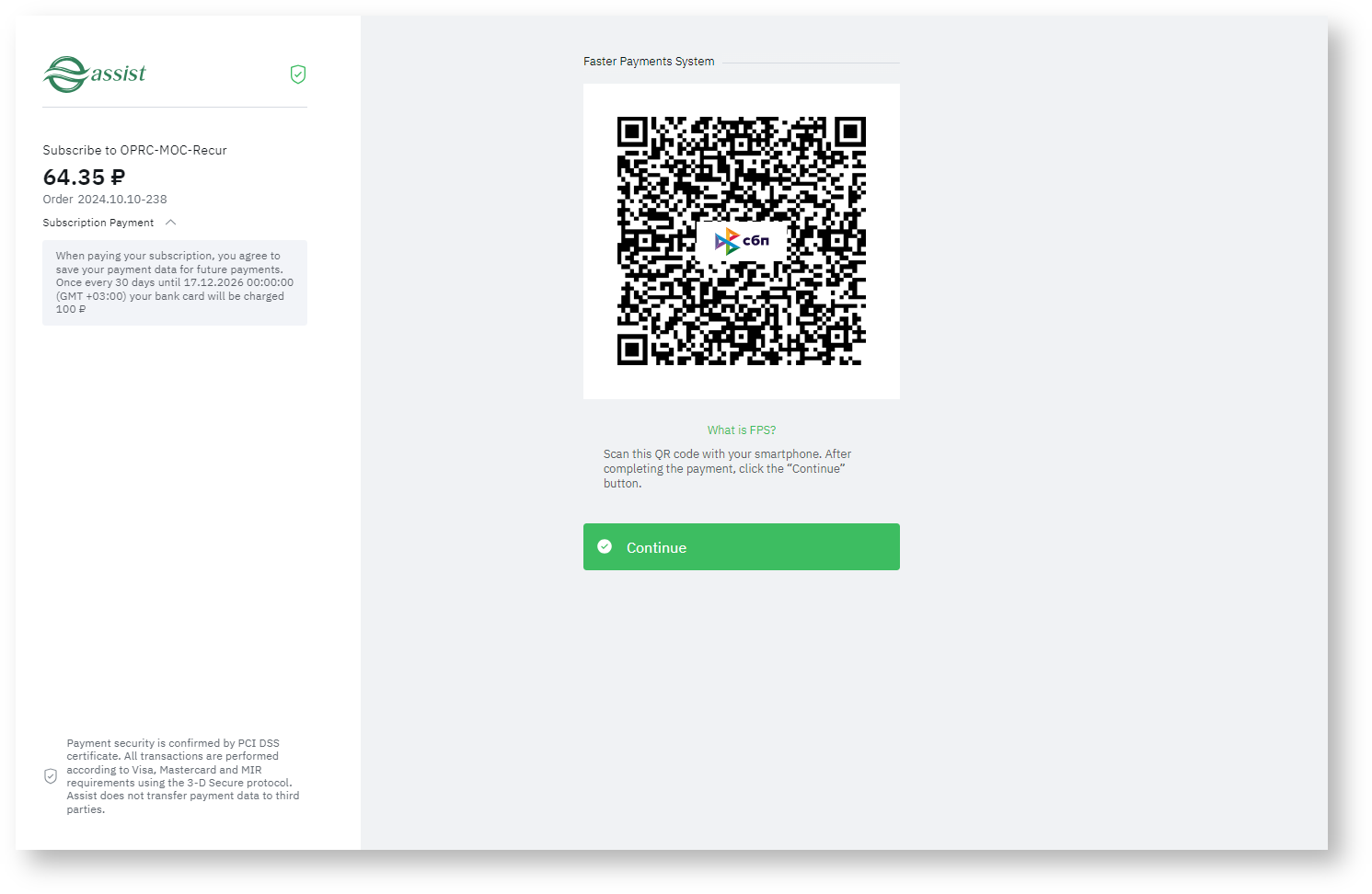Click the Faster Payments System heading
This screenshot has width=1372, height=894.
click(x=649, y=62)
